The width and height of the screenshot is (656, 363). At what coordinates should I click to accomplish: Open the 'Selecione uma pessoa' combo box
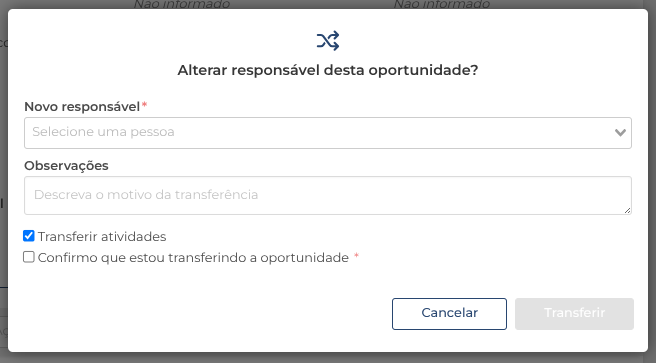tap(328, 133)
